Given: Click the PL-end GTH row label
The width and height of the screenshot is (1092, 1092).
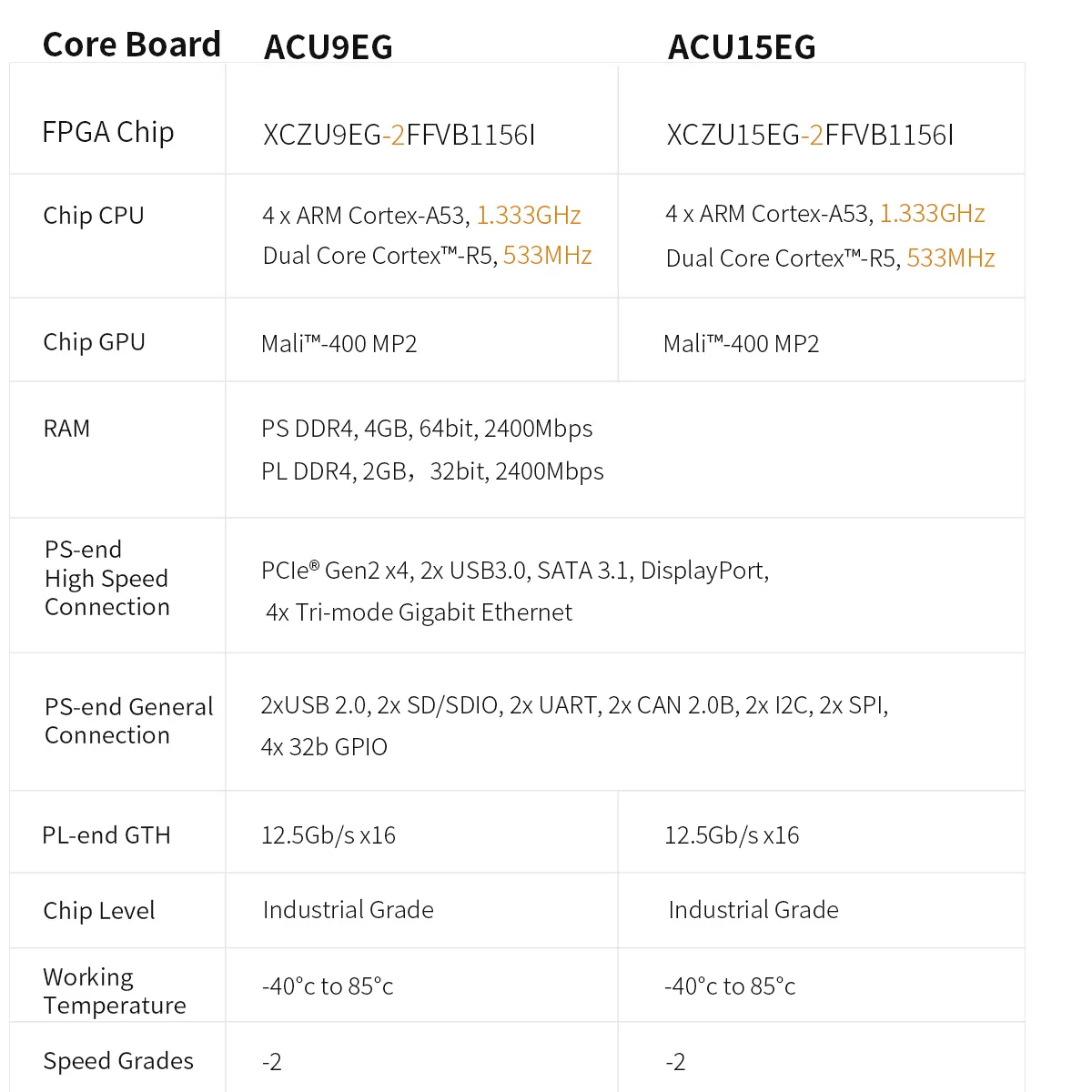Looking at the screenshot, I should tap(106, 835).
